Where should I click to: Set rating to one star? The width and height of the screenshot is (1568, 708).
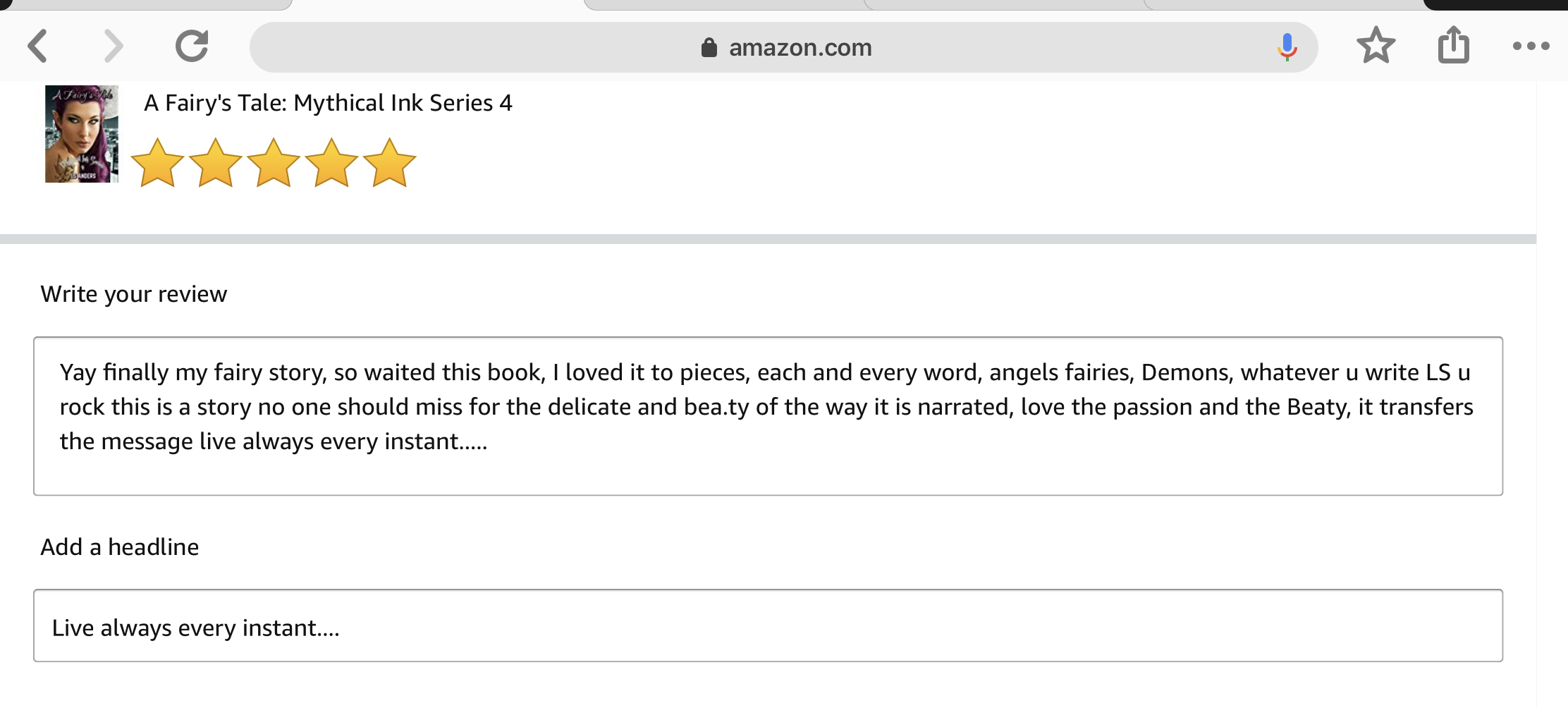coord(157,164)
